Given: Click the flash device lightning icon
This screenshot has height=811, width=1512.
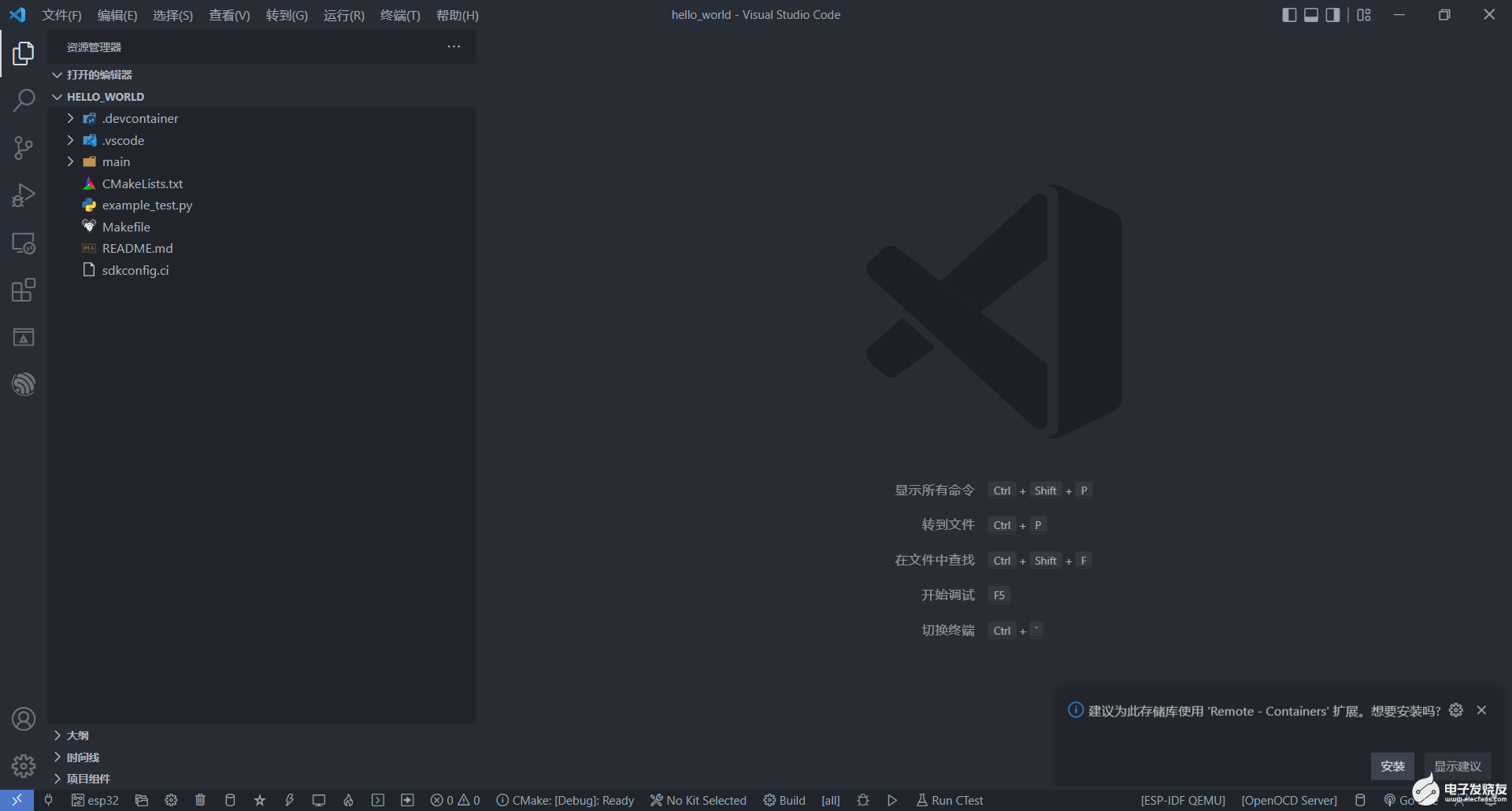Looking at the screenshot, I should pyautogui.click(x=289, y=800).
